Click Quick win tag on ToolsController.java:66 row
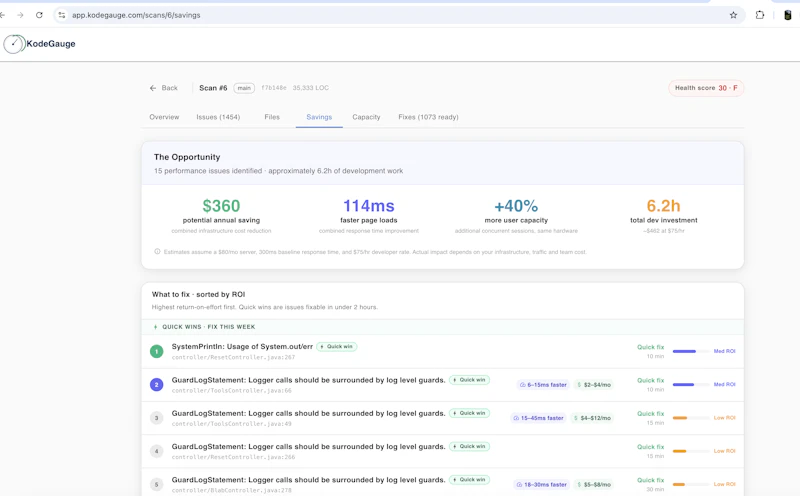This screenshot has width=800, height=496. pos(469,380)
